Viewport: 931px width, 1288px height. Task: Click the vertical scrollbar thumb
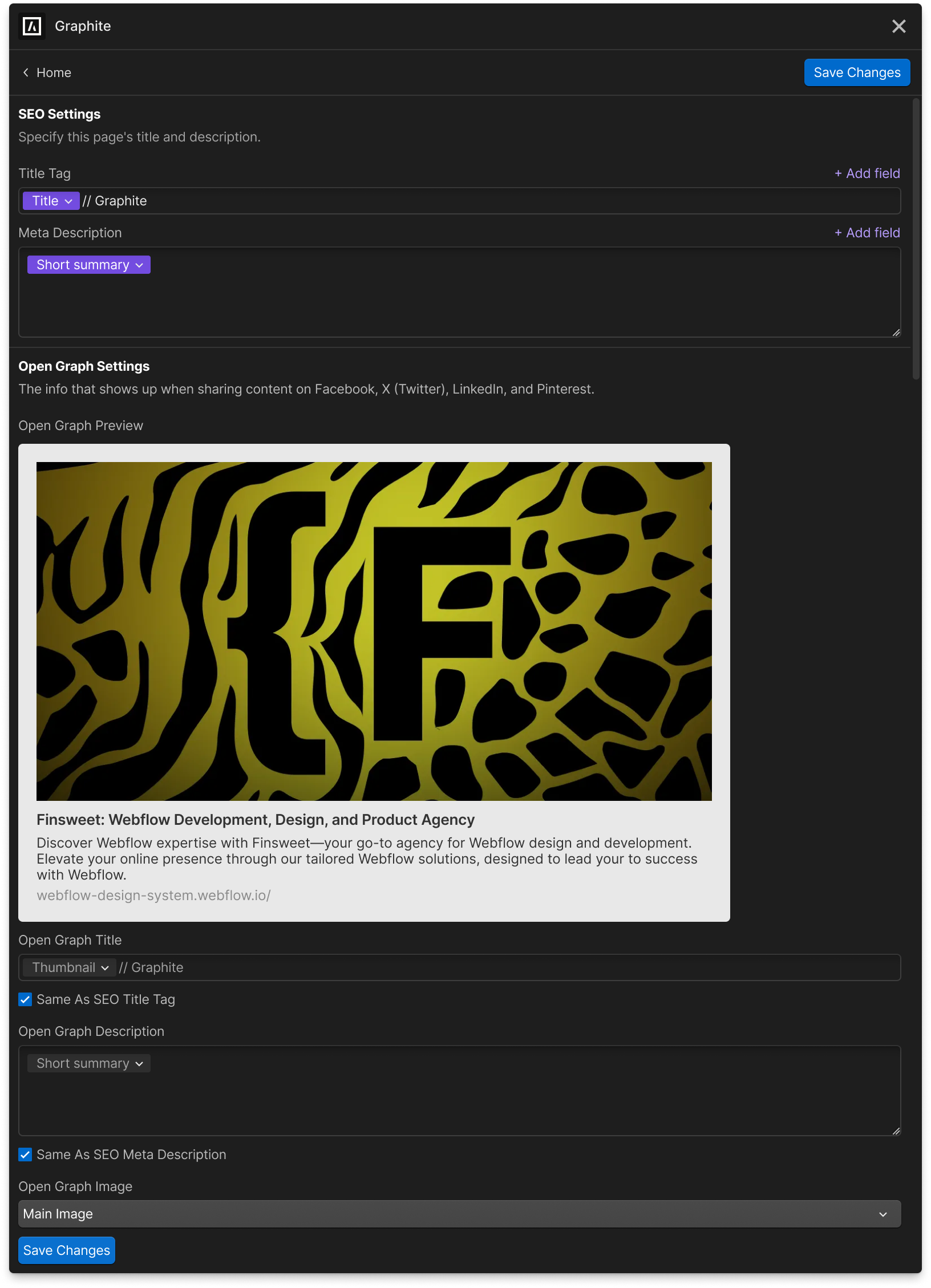pyautogui.click(x=916, y=238)
